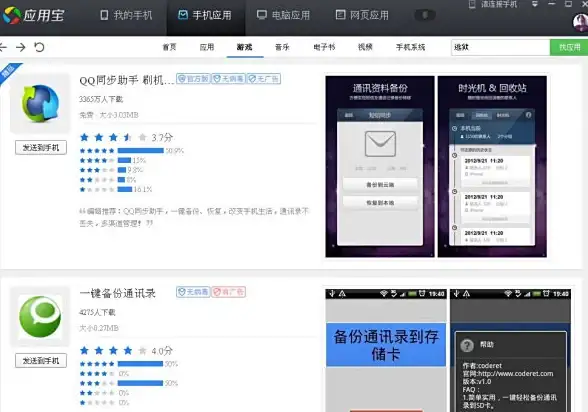Image resolution: width=588 pixels, height=412 pixels.
Task: Open the 我的手机 tab
Action: 126,15
